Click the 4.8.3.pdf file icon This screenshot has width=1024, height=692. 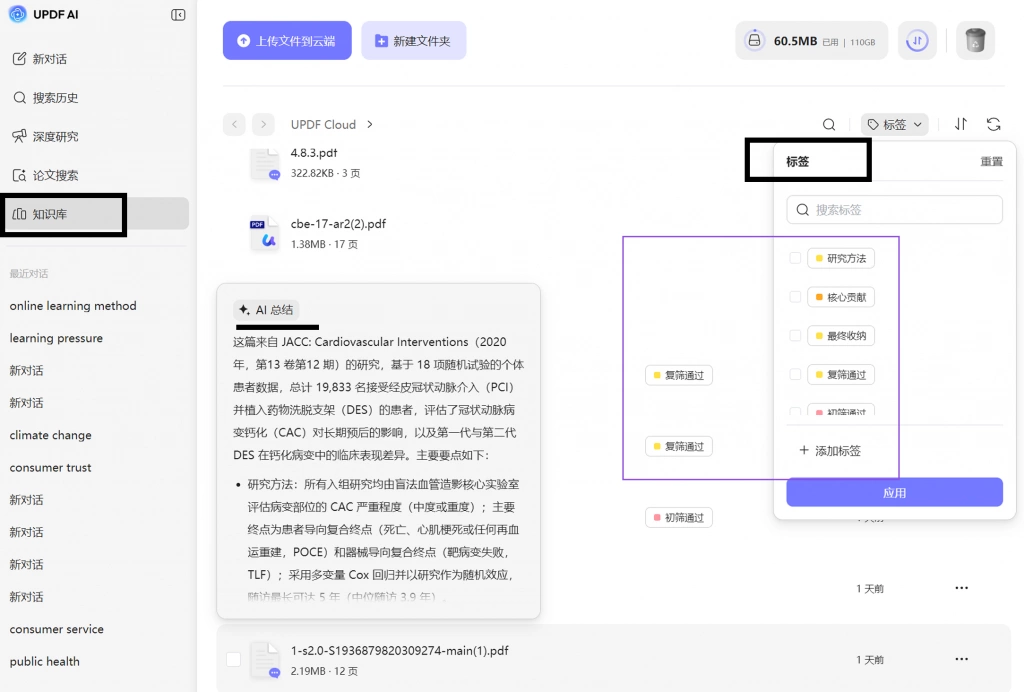(265, 163)
